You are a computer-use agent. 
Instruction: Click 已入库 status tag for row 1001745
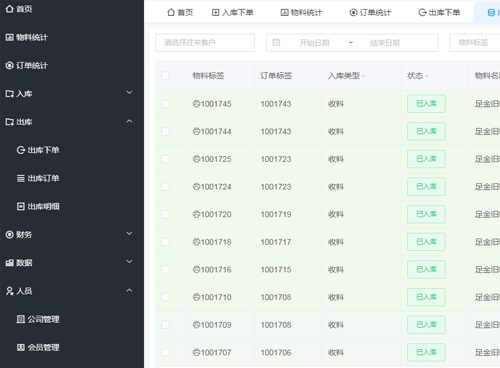426,104
